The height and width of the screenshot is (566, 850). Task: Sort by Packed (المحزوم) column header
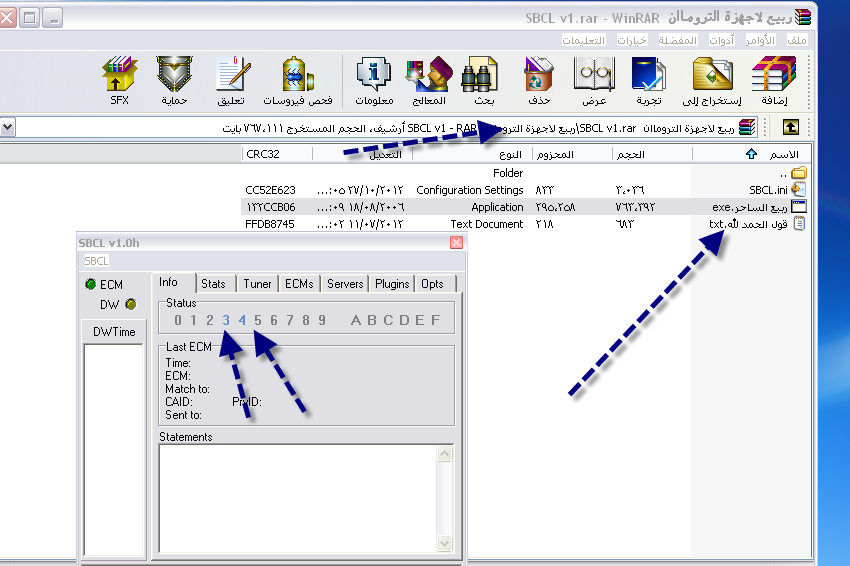(x=572, y=155)
